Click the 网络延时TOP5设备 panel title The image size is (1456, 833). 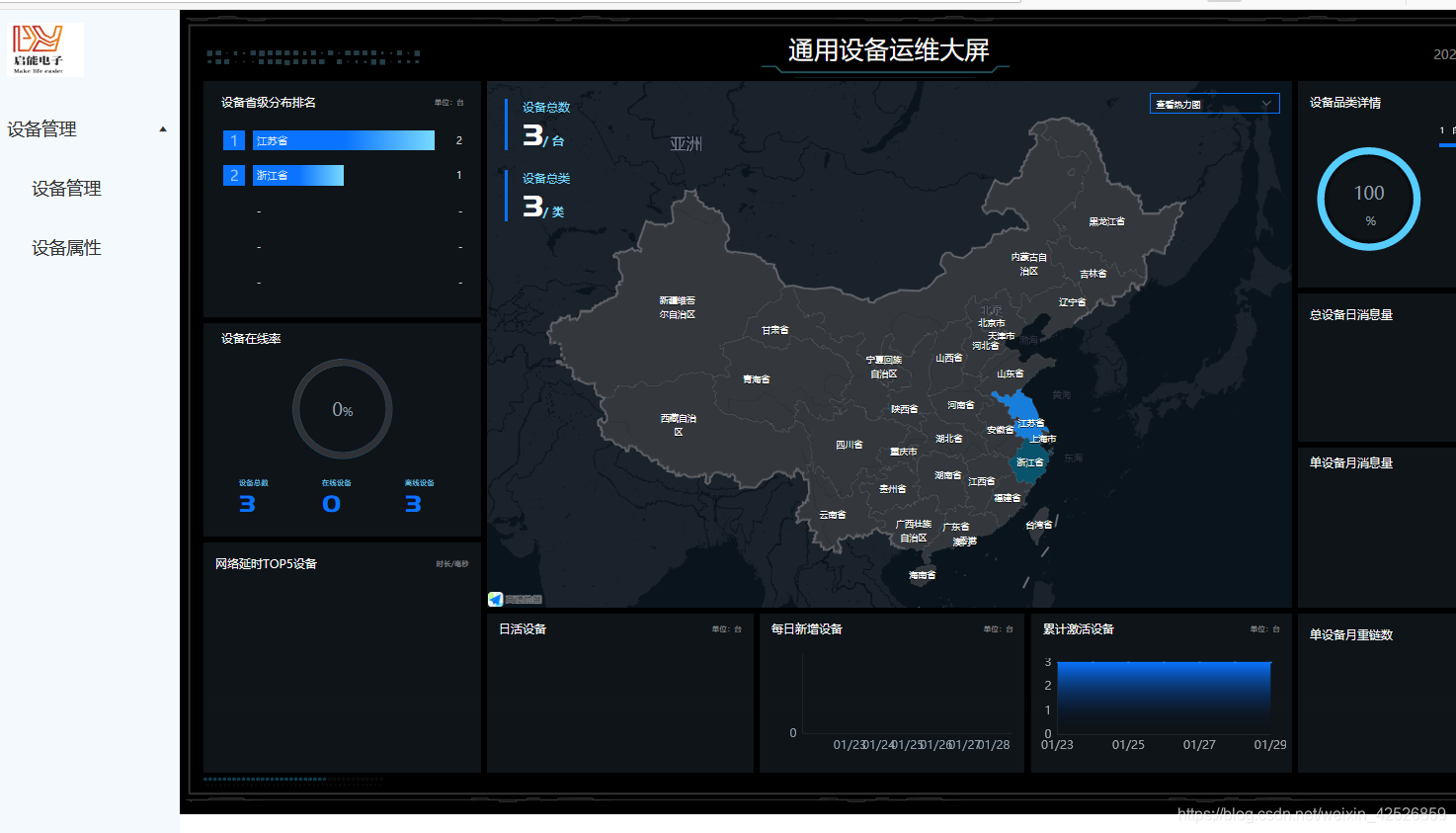tap(266, 564)
